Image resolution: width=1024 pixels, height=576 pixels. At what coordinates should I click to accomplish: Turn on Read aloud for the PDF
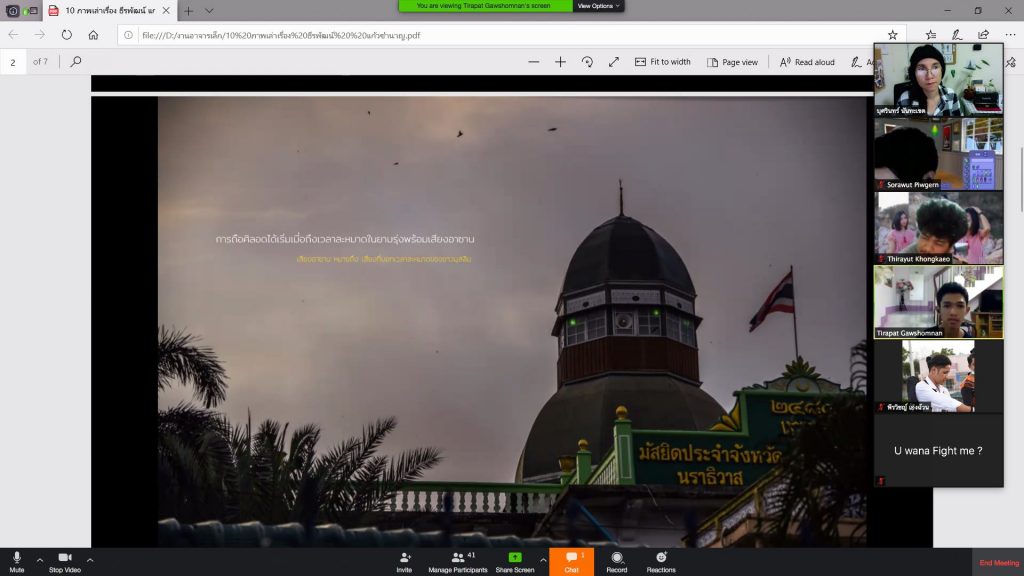tap(807, 62)
